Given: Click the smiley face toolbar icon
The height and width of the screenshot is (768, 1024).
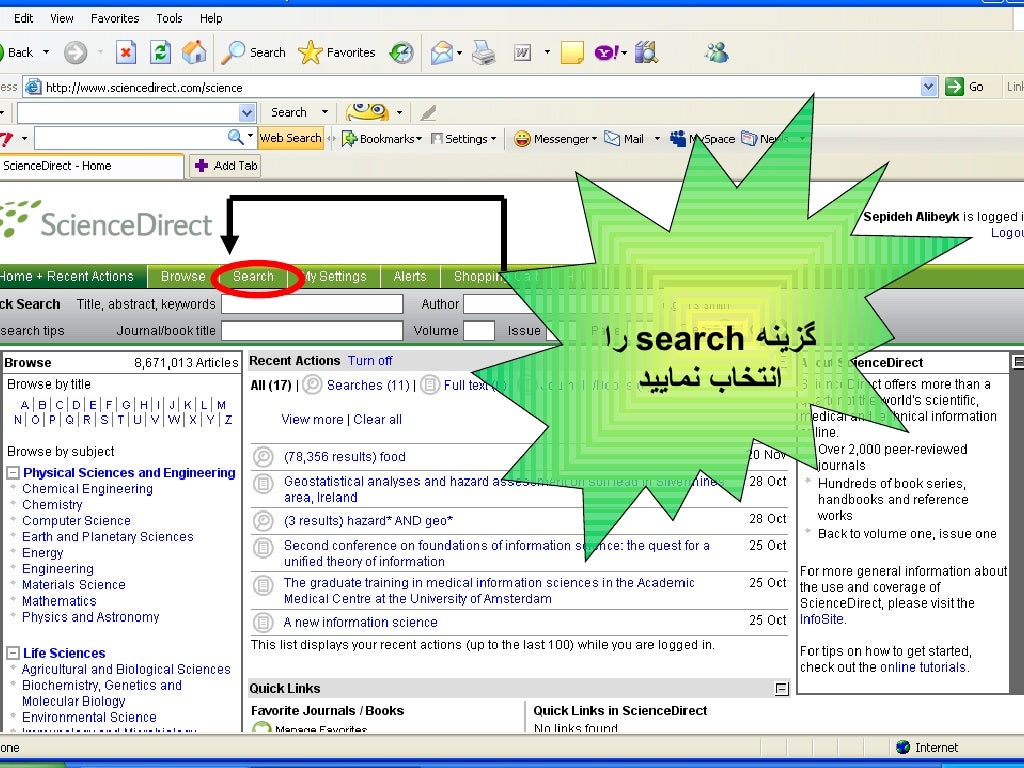Looking at the screenshot, I should tap(368, 112).
